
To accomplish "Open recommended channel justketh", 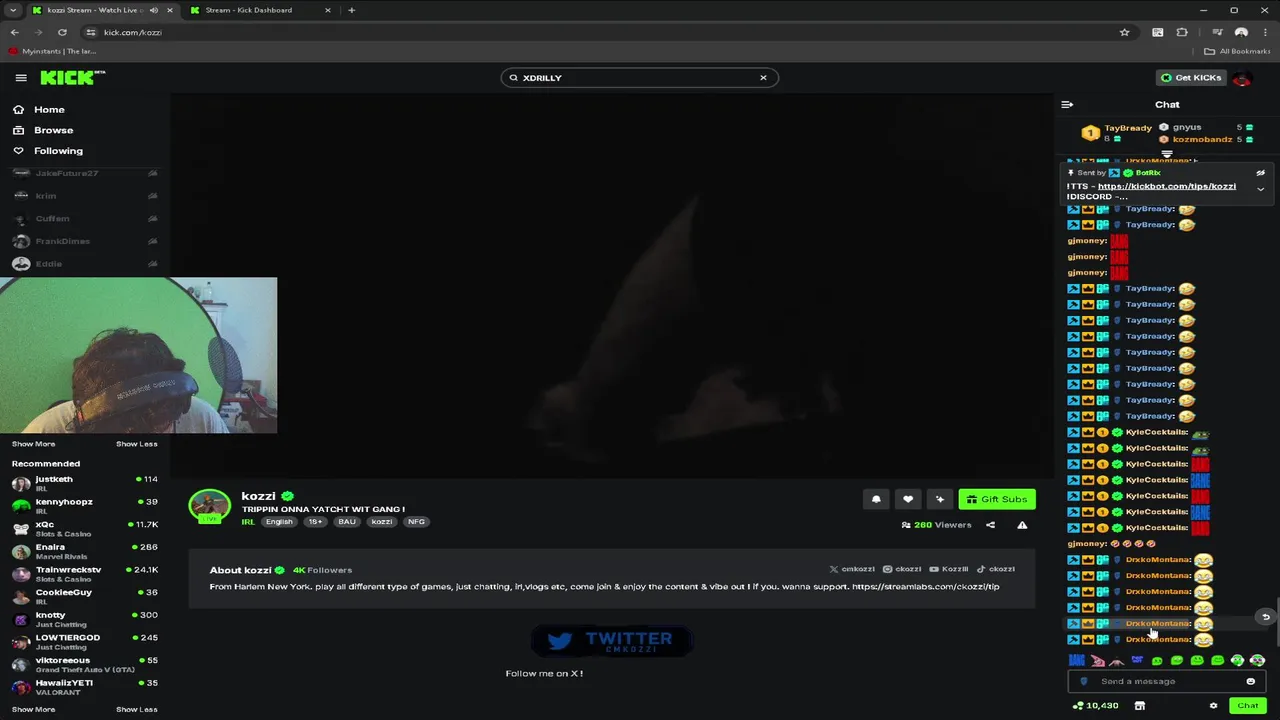I will point(84,483).
